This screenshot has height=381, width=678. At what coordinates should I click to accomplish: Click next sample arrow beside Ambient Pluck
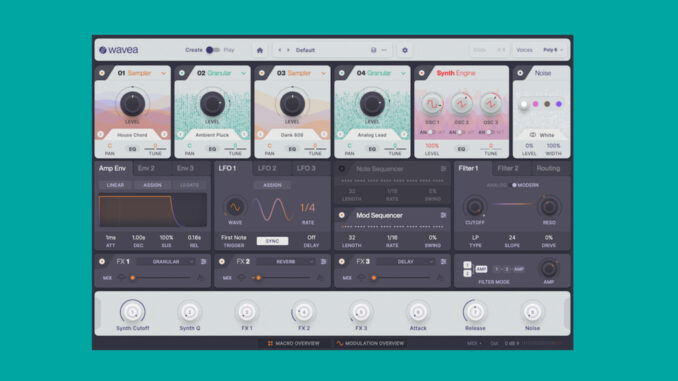tap(244, 134)
